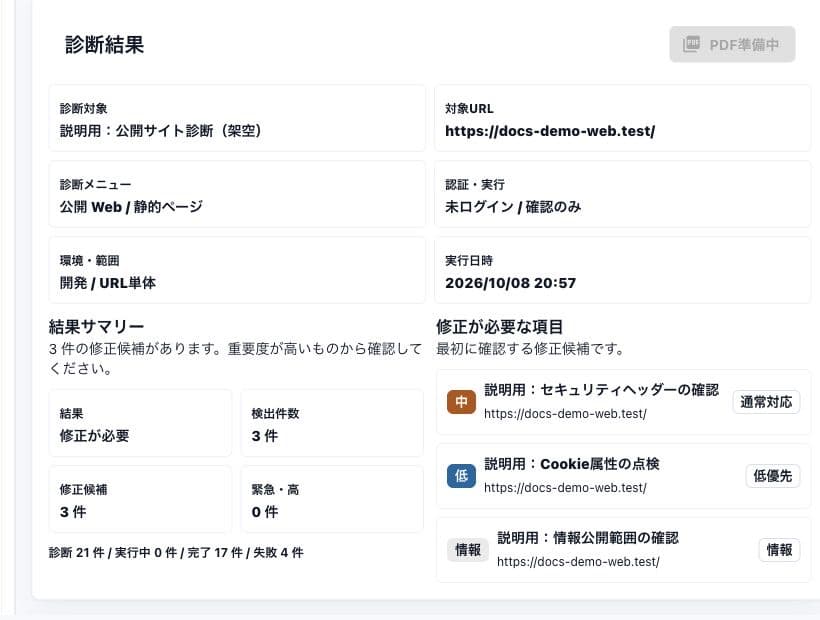
Task: Click the 通常対応 priority tag
Action: (x=766, y=401)
